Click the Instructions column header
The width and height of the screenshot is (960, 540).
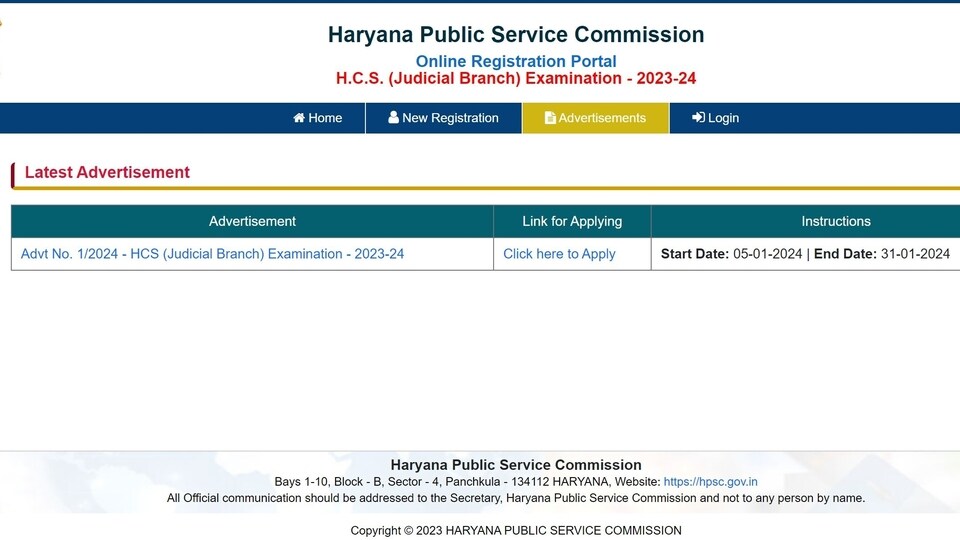pyautogui.click(x=836, y=221)
